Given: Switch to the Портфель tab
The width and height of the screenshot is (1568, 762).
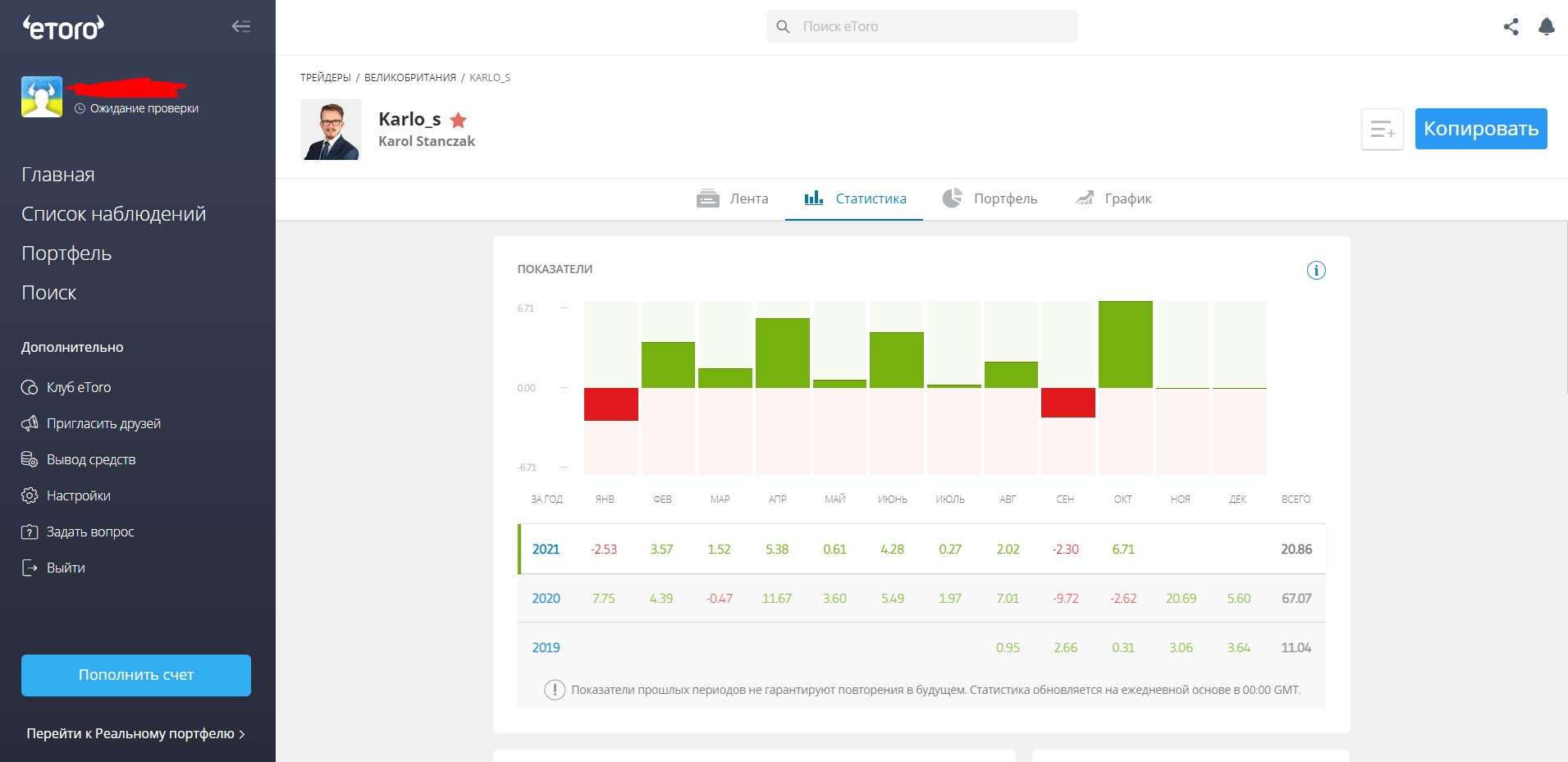Looking at the screenshot, I should (x=989, y=198).
